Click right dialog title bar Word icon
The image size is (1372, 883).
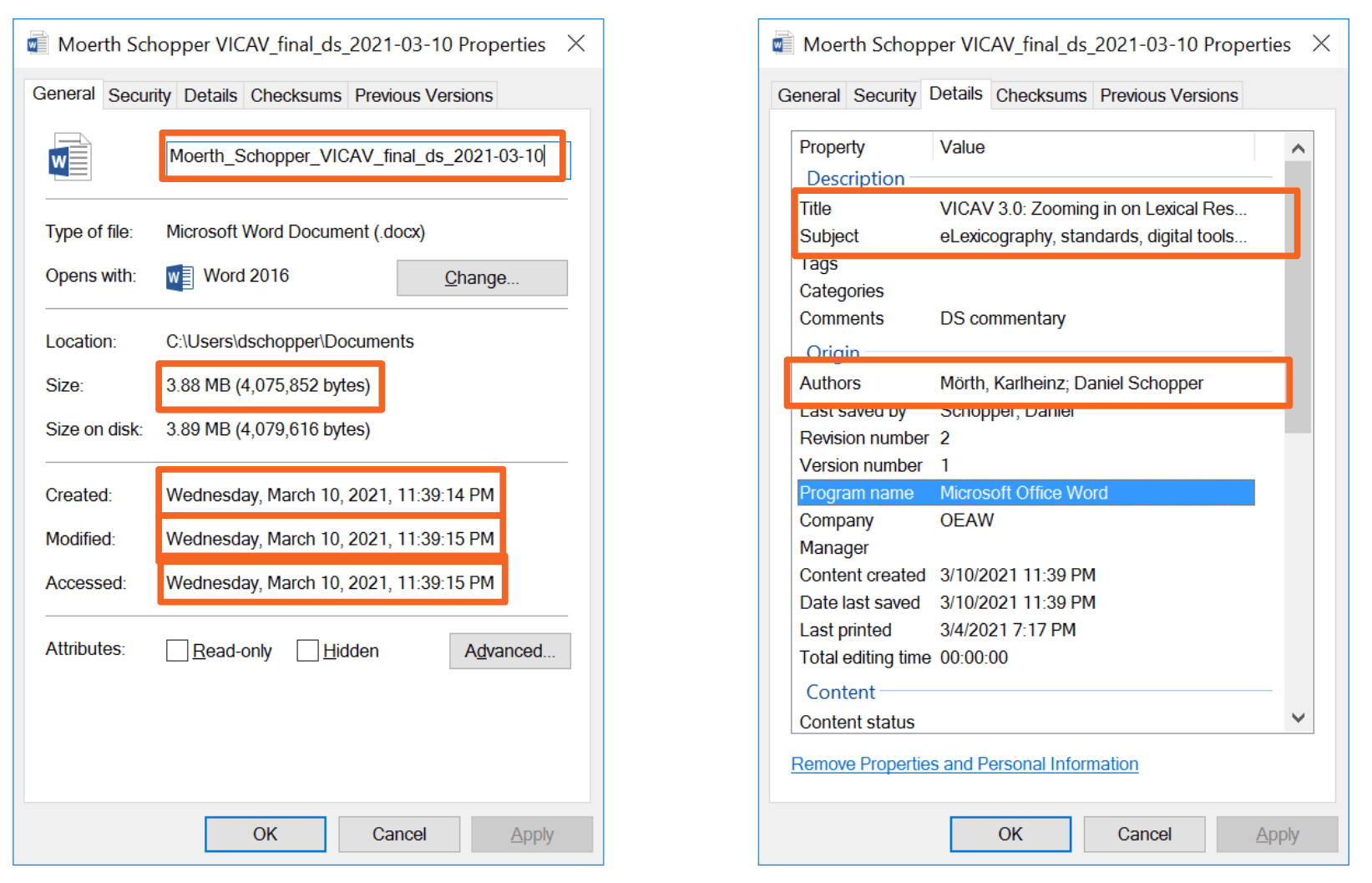click(x=782, y=43)
